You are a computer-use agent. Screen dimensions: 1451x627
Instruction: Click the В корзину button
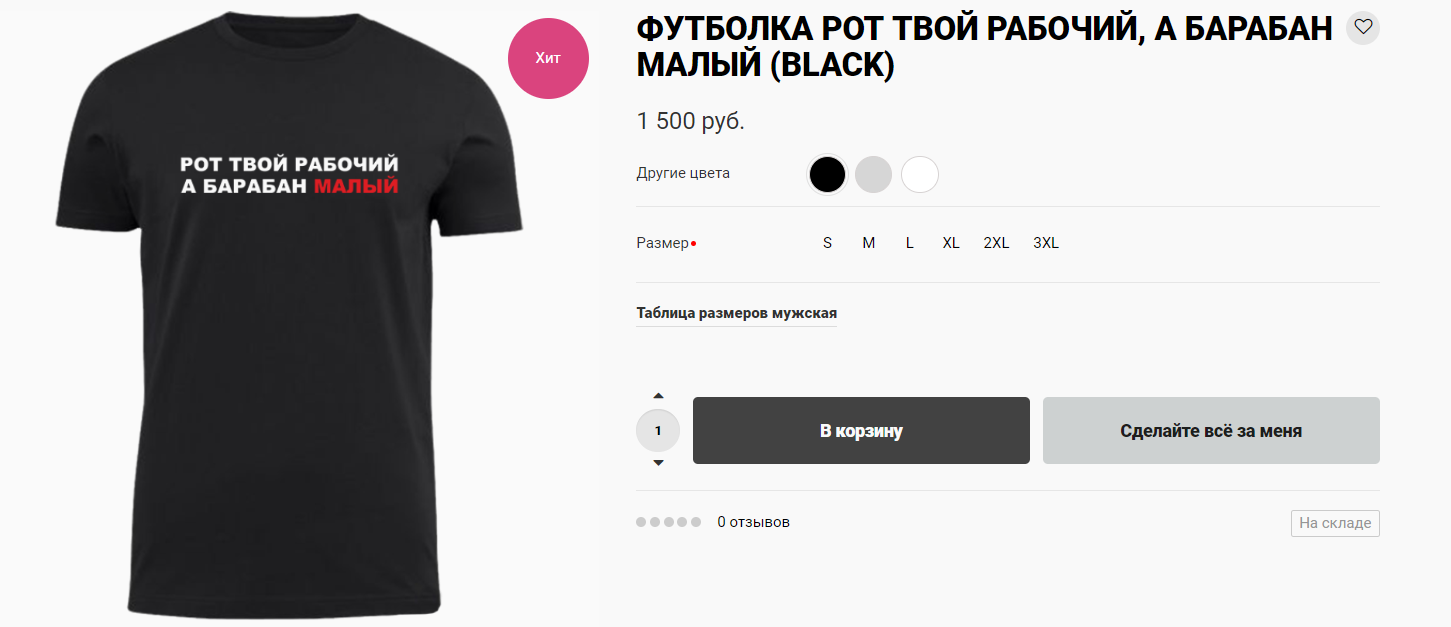[861, 431]
